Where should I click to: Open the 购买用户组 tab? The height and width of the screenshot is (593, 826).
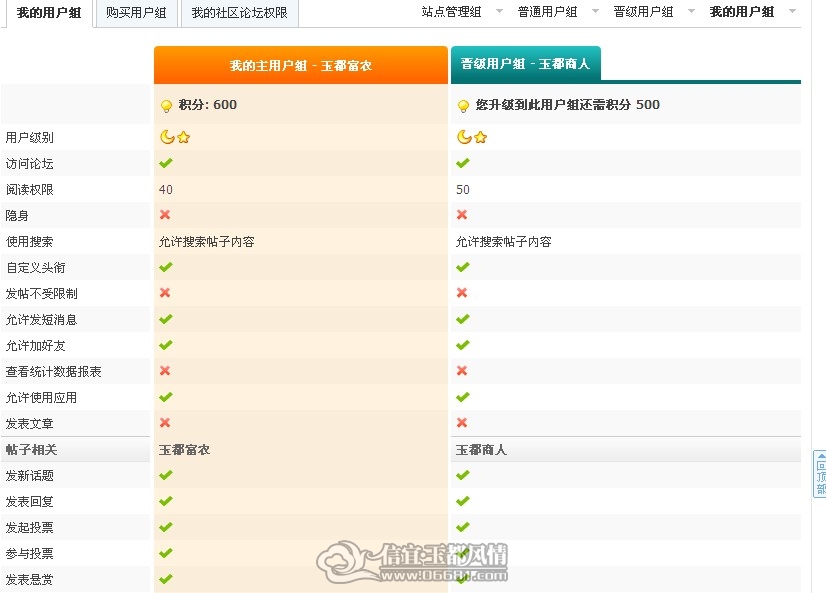(136, 13)
